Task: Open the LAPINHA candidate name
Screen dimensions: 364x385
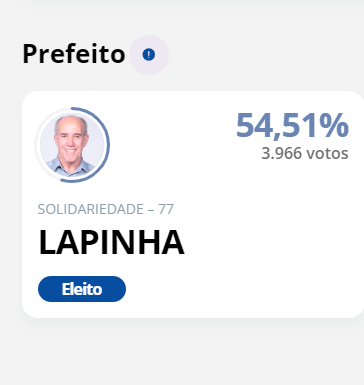Action: coord(111,242)
